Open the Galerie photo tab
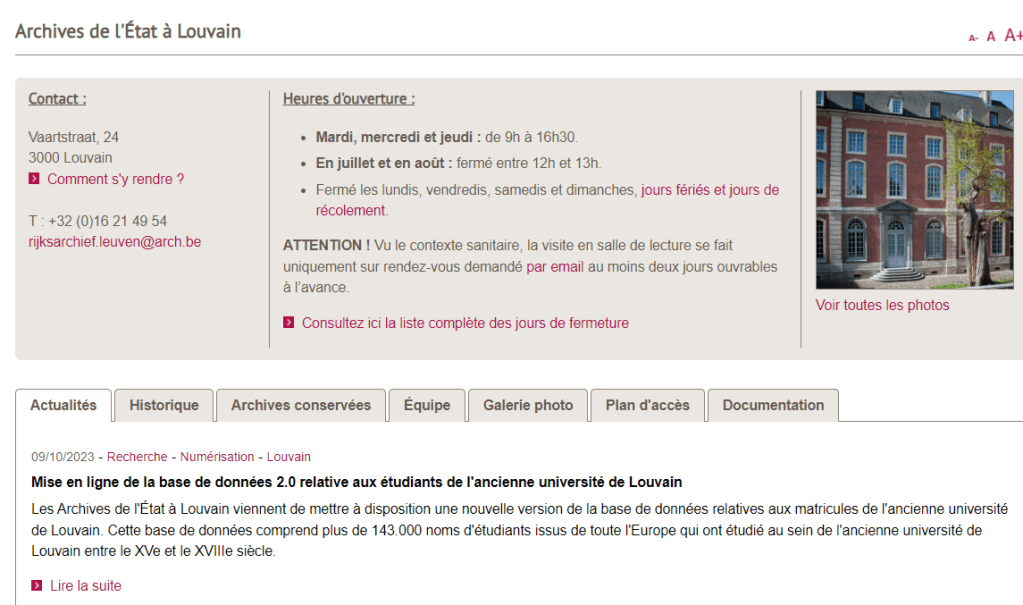The image size is (1023, 605). click(x=528, y=405)
